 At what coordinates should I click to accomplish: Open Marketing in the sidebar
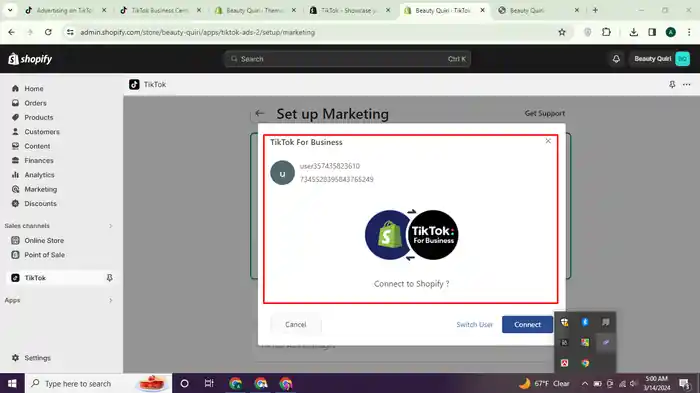pyautogui.click(x=40, y=189)
